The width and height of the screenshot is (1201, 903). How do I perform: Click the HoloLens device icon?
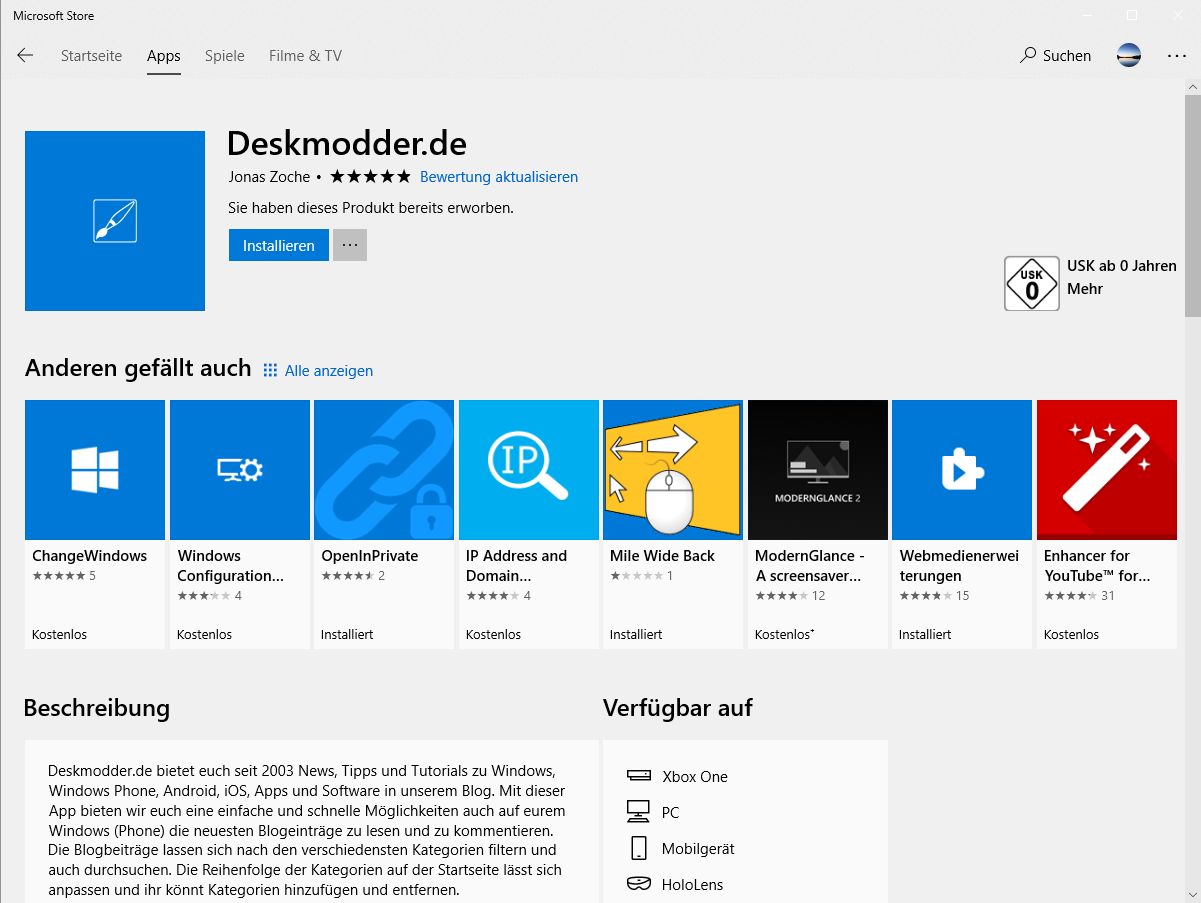(638, 884)
